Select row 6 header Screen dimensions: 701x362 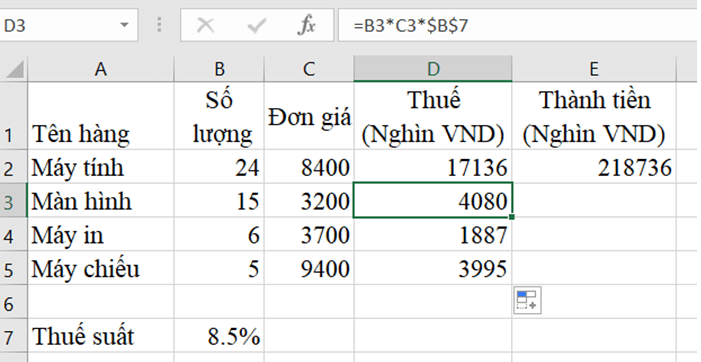pos(13,302)
